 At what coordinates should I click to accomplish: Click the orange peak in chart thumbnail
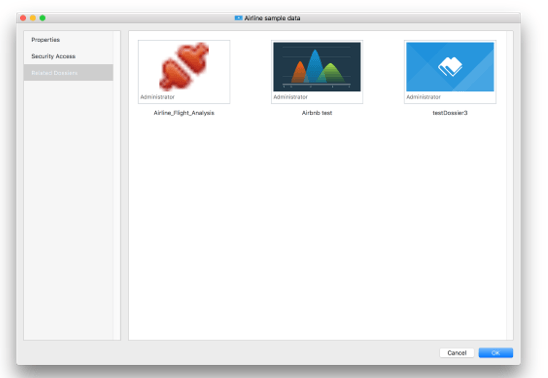[300, 72]
